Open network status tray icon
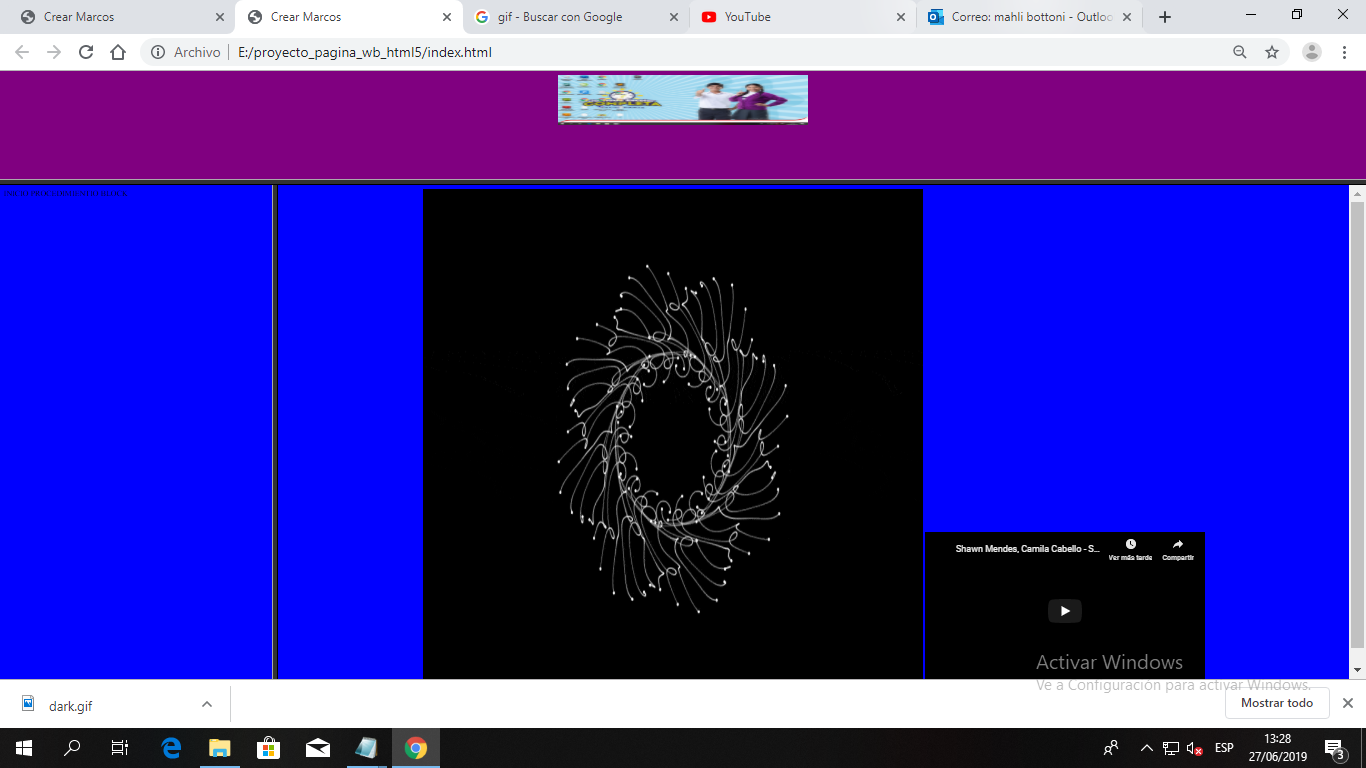This screenshot has width=1366, height=768. pos(1171,748)
